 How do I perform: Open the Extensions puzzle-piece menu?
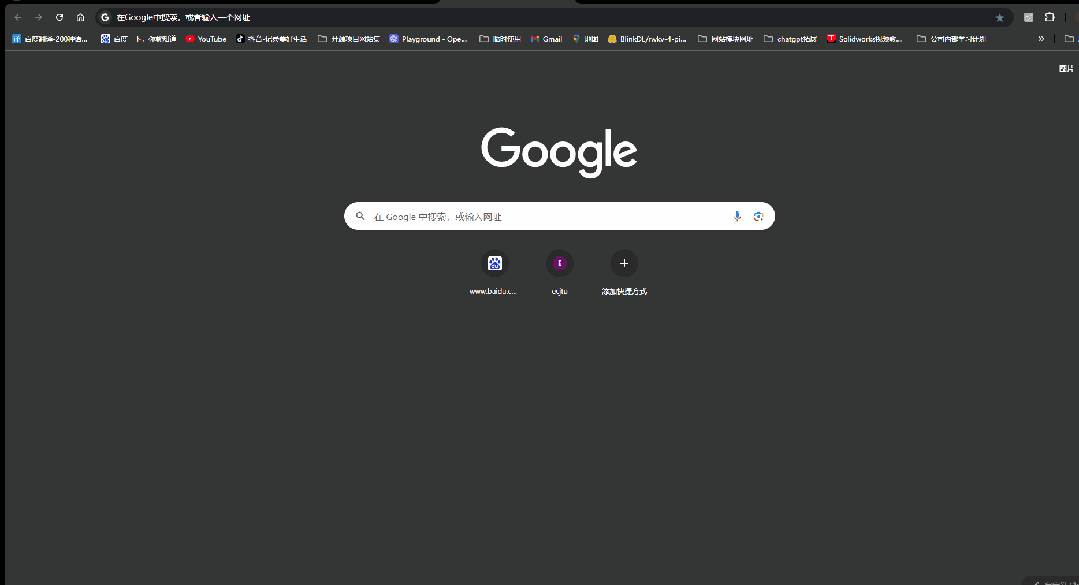point(1049,17)
